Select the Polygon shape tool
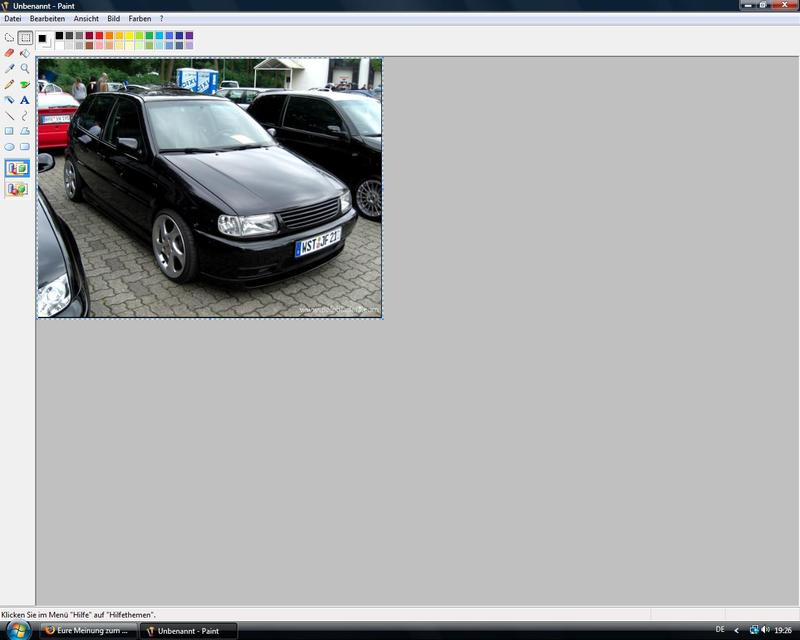 click(x=24, y=131)
